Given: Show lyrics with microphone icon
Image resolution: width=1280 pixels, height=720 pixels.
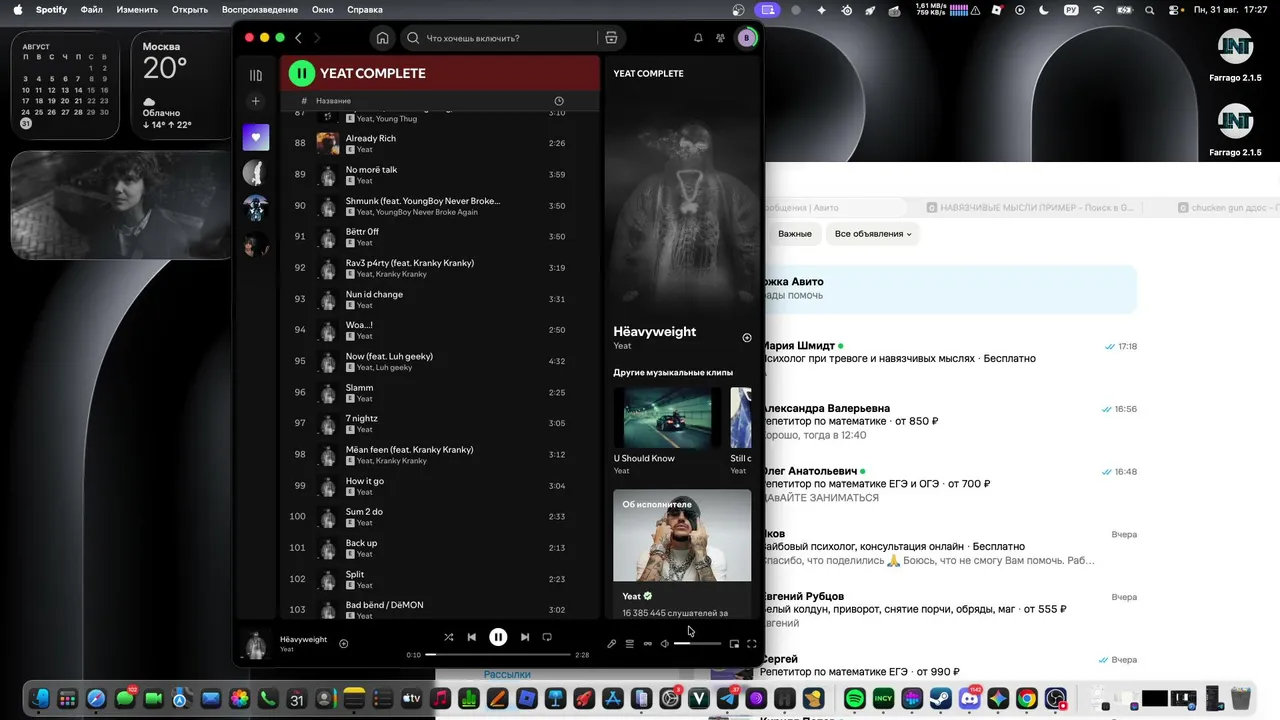Looking at the screenshot, I should coord(611,644).
